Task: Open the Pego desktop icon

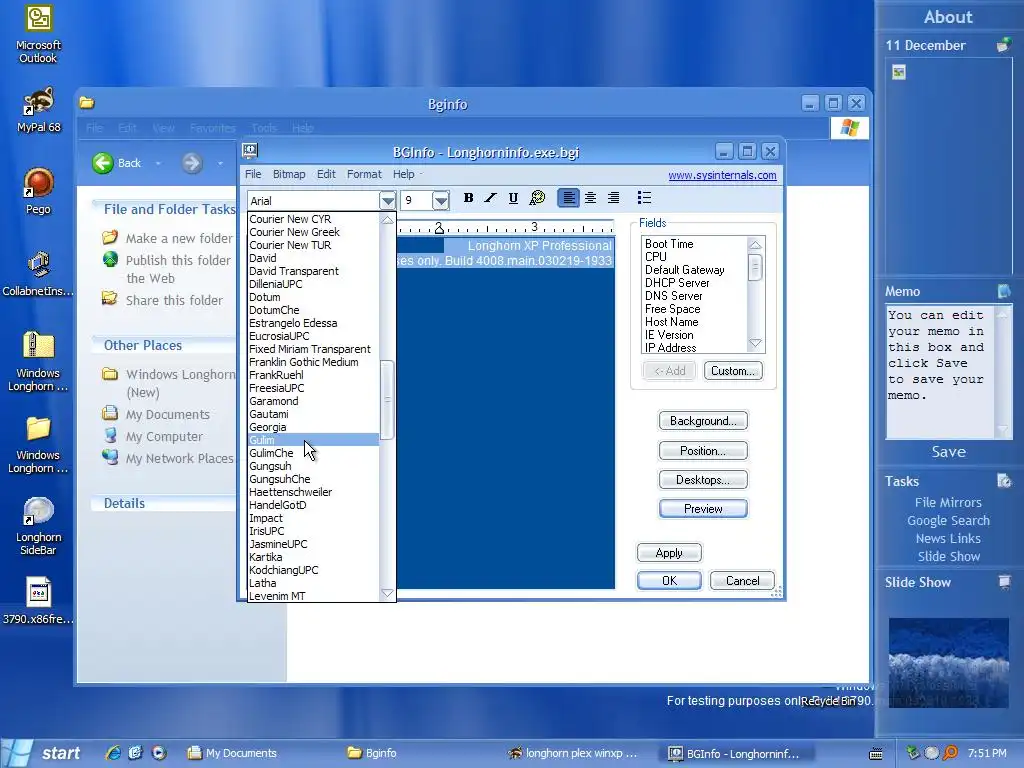Action: coord(38,191)
